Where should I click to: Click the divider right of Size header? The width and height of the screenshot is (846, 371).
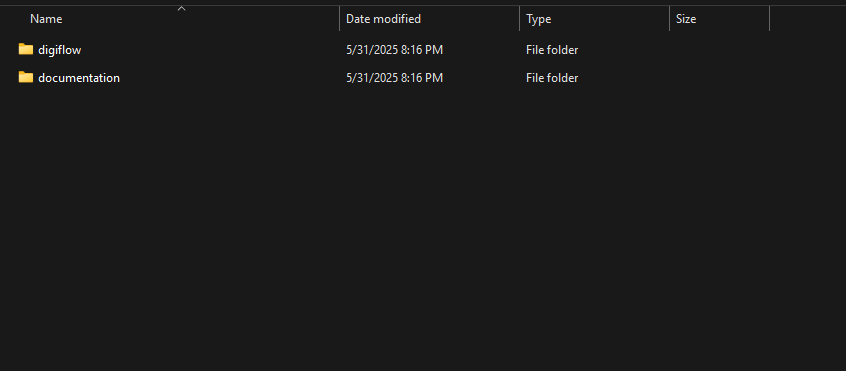tap(769, 19)
